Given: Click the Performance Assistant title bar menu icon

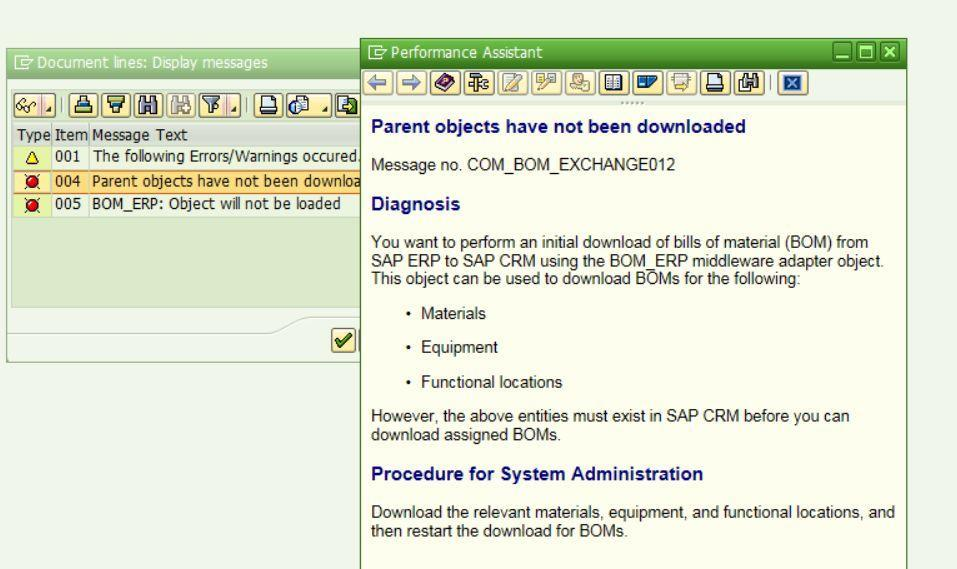Looking at the screenshot, I should (378, 53).
